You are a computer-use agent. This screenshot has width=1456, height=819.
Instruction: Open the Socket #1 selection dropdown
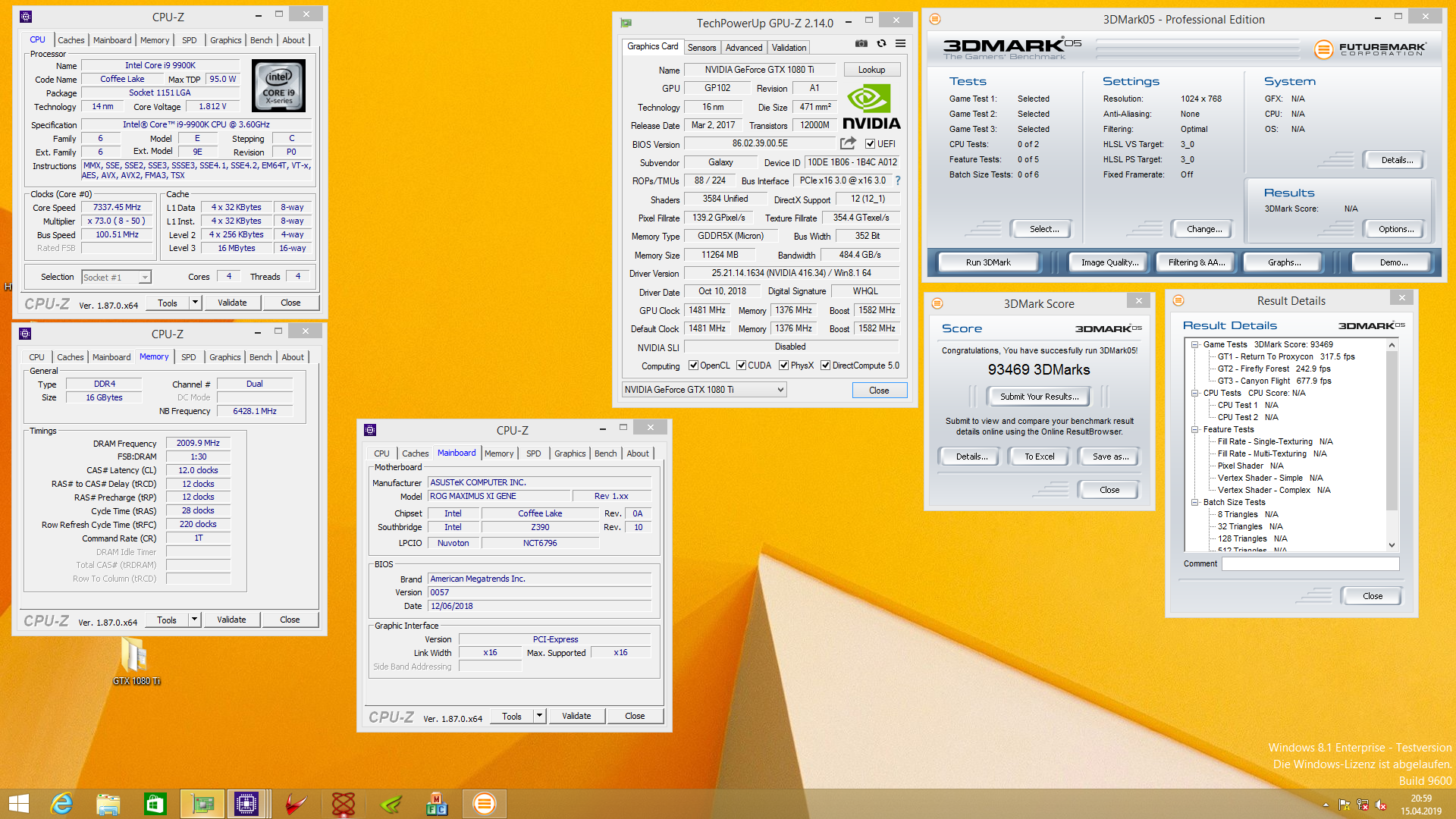pos(116,278)
